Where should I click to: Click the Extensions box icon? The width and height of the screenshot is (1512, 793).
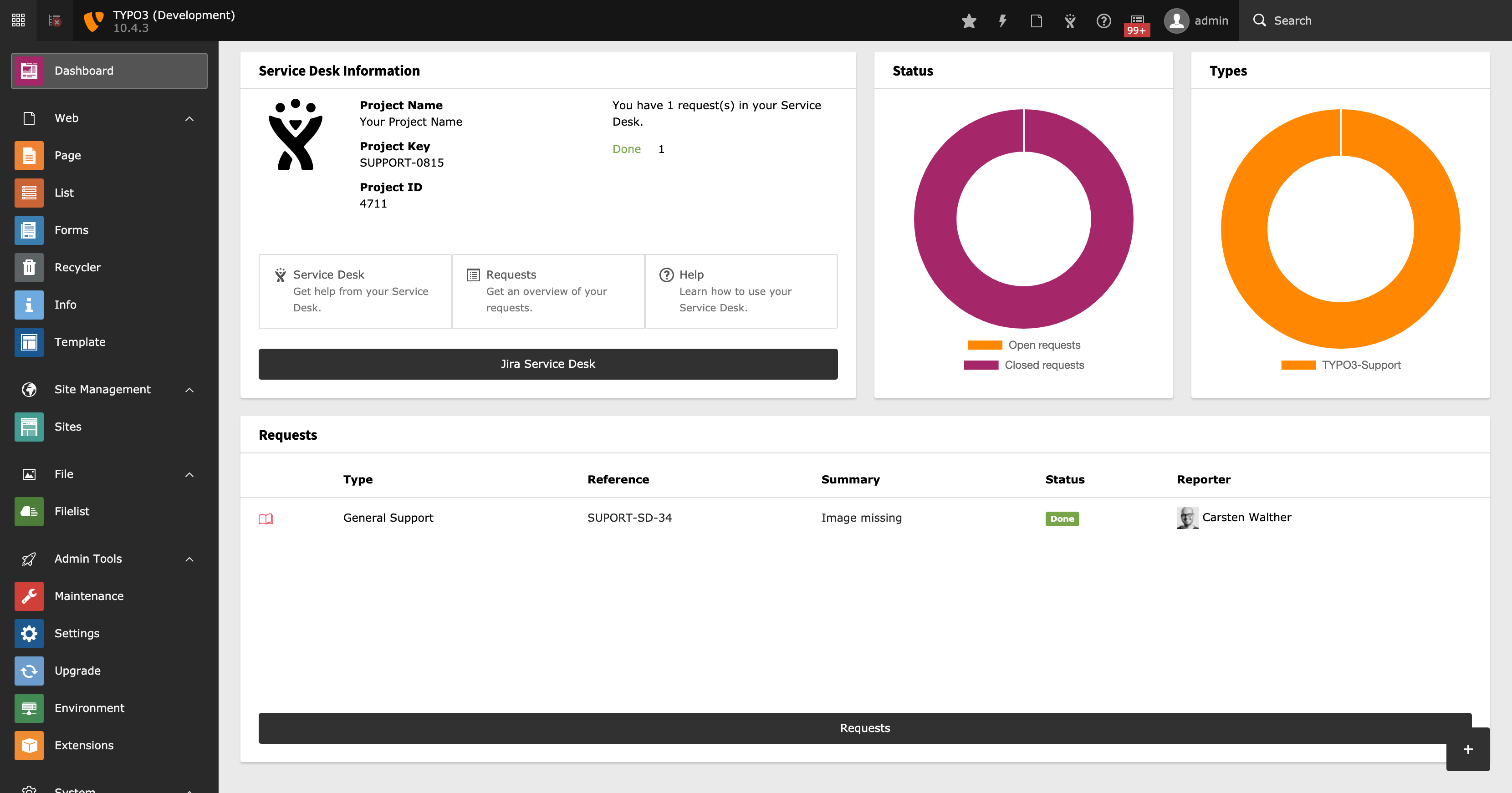point(29,746)
